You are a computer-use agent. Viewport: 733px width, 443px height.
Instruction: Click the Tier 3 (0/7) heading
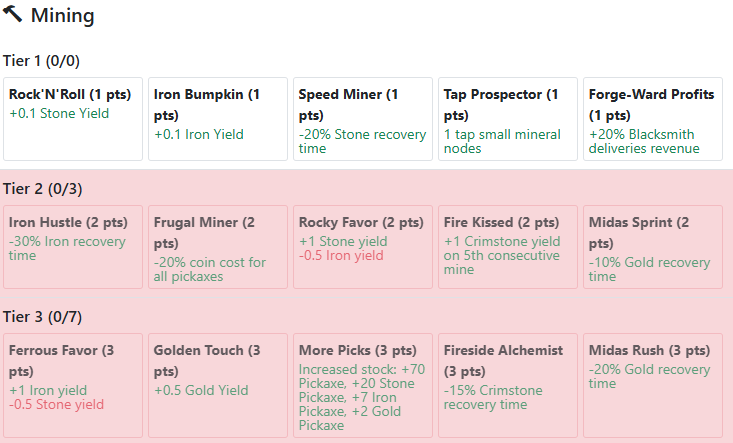42,317
